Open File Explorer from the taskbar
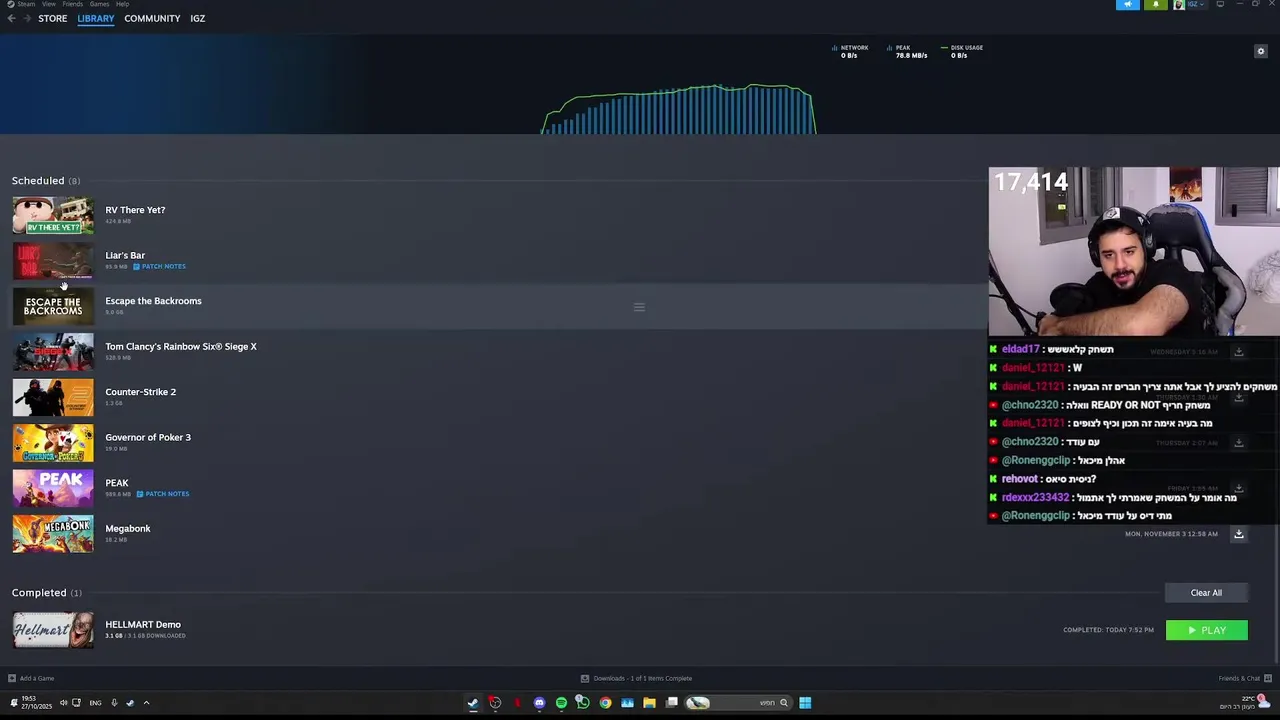Viewport: 1280px width, 720px height. (649, 703)
